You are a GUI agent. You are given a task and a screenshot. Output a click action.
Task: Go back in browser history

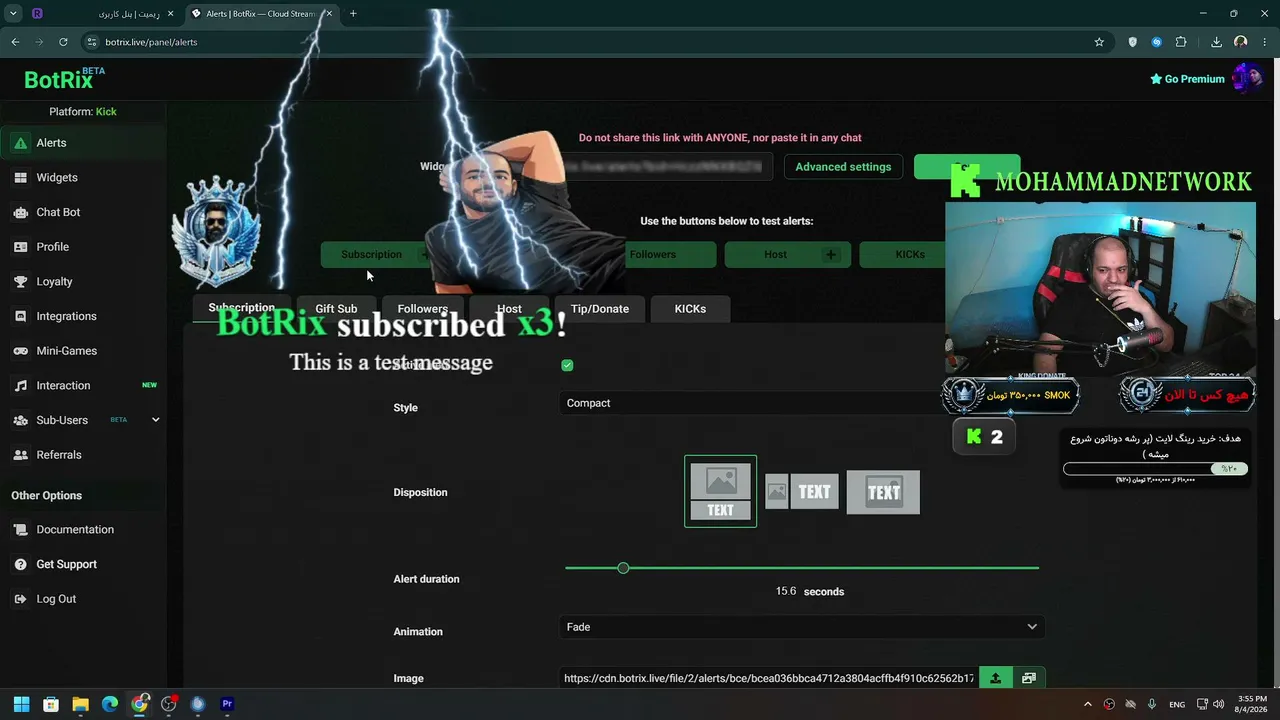point(15,42)
